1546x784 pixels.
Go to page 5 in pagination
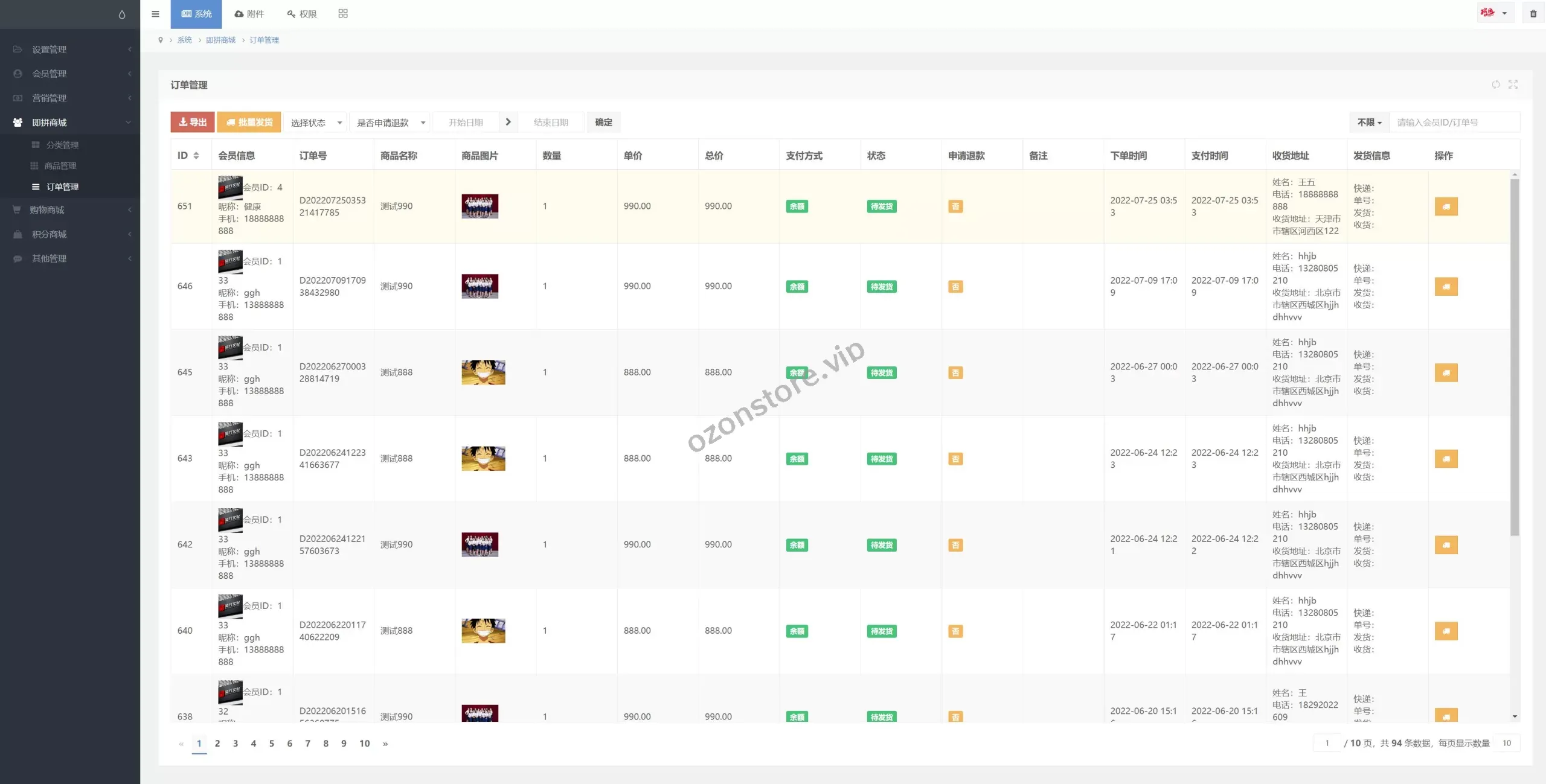click(x=271, y=744)
